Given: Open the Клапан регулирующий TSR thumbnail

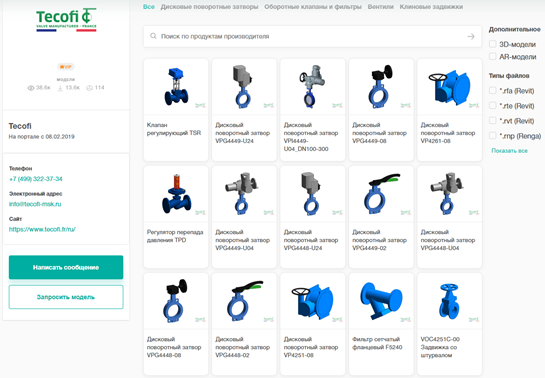Looking at the screenshot, I should pyautogui.click(x=176, y=87).
